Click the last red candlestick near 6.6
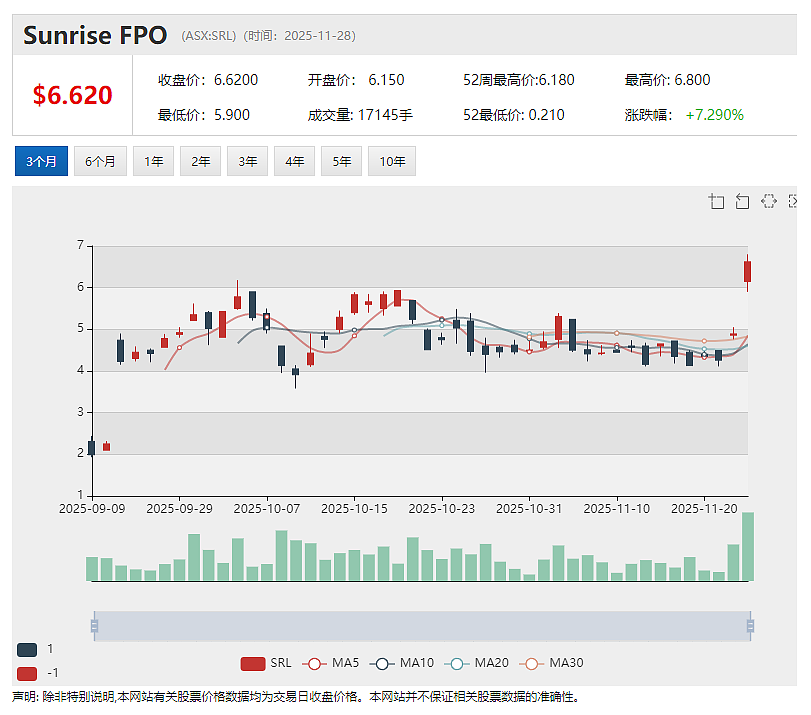This screenshot has width=811, height=715. click(x=747, y=272)
